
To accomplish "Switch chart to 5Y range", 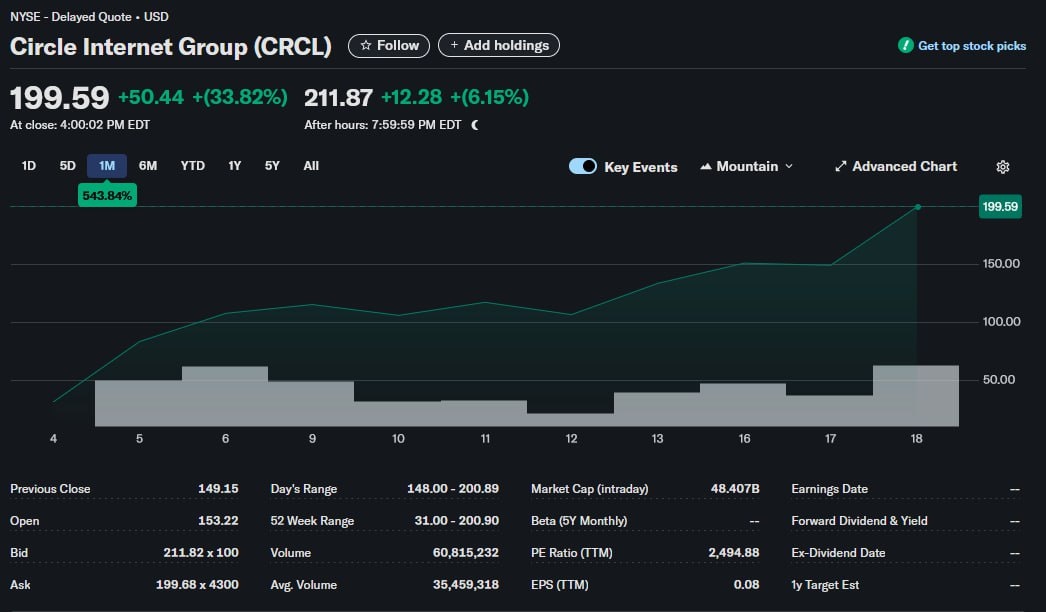I will coord(272,166).
